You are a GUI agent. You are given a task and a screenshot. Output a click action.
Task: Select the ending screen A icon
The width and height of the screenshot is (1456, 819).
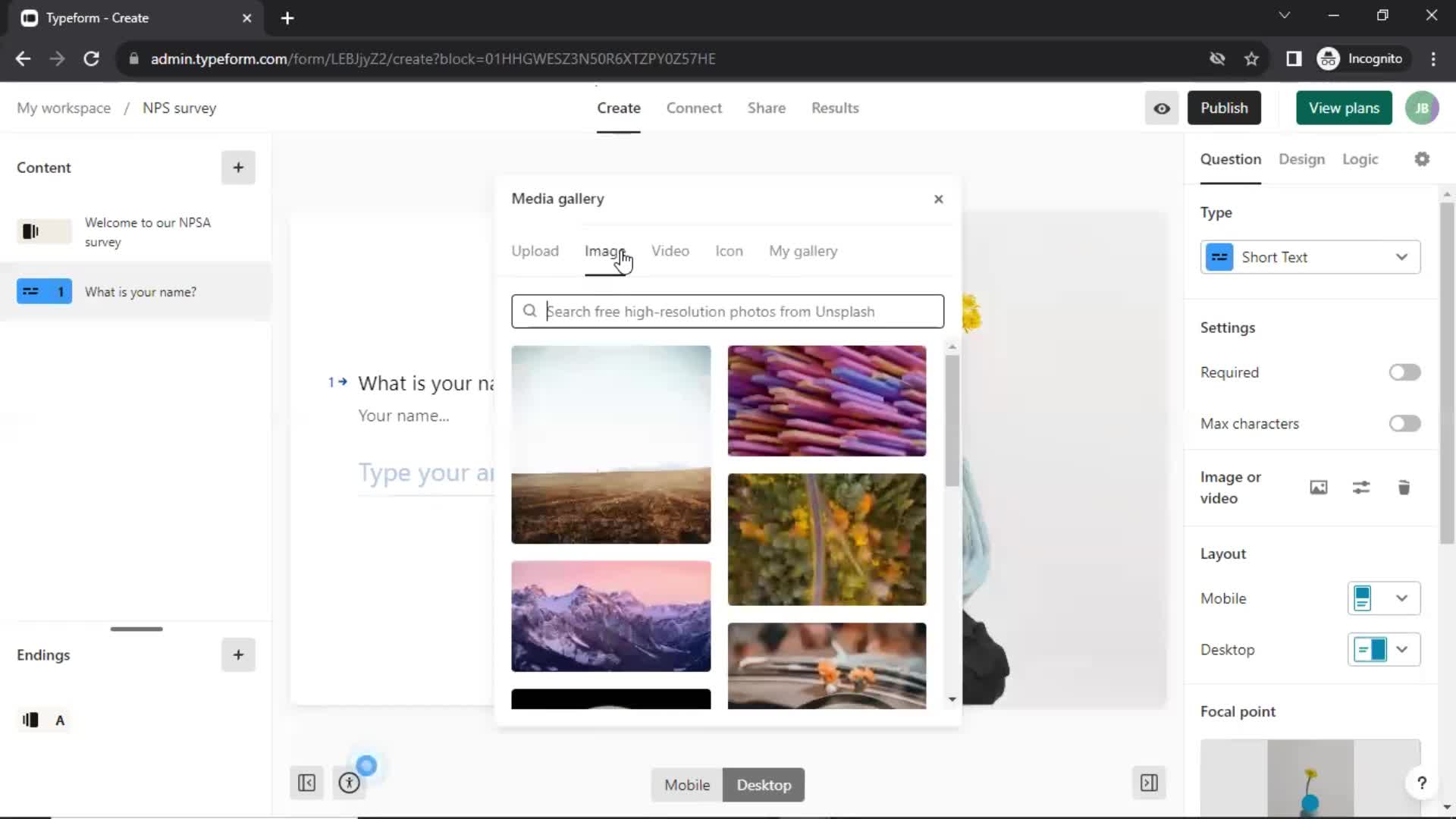tap(44, 720)
